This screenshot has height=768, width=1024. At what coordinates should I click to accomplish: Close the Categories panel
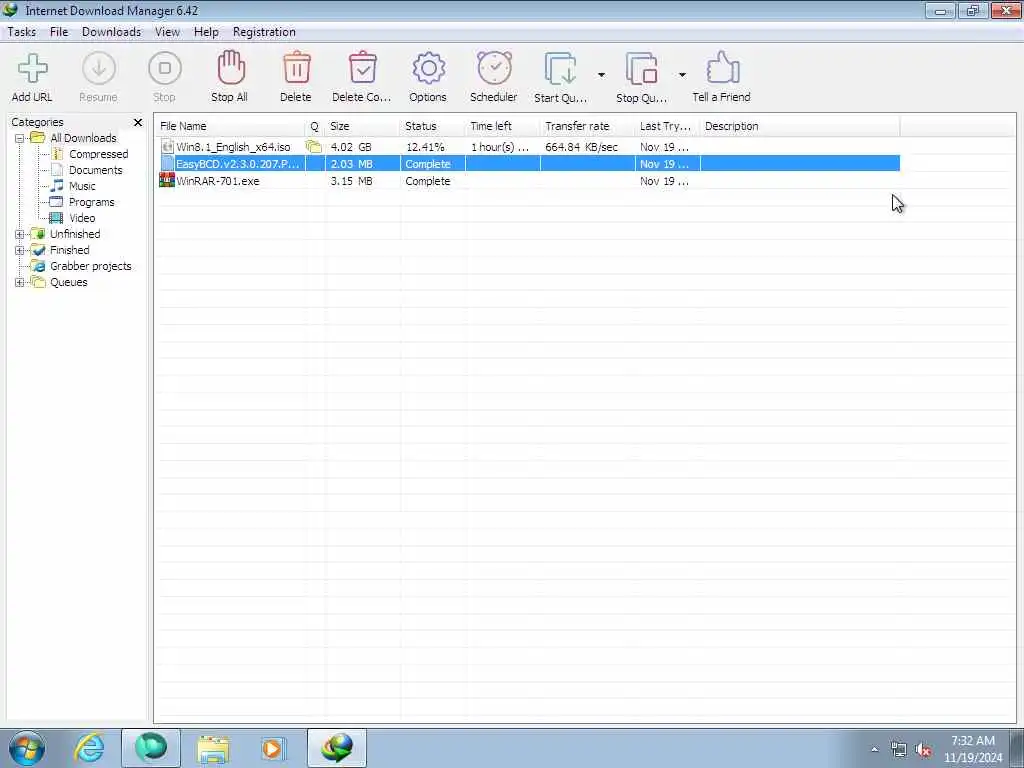(x=138, y=122)
